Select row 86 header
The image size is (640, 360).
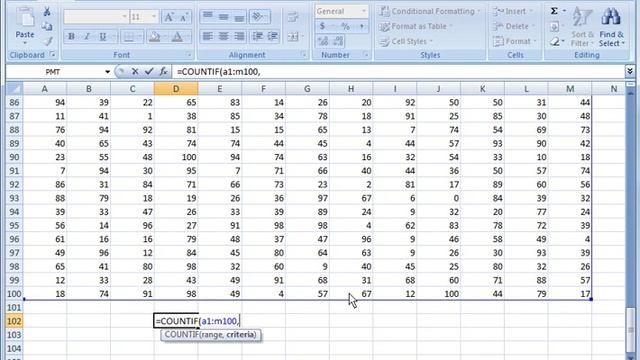(x=14, y=102)
